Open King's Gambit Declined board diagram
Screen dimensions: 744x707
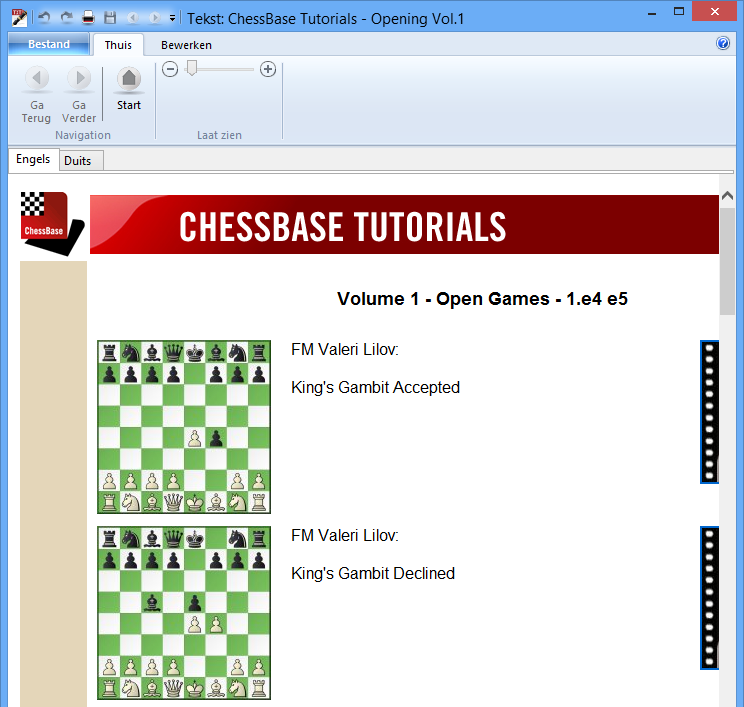[x=184, y=613]
